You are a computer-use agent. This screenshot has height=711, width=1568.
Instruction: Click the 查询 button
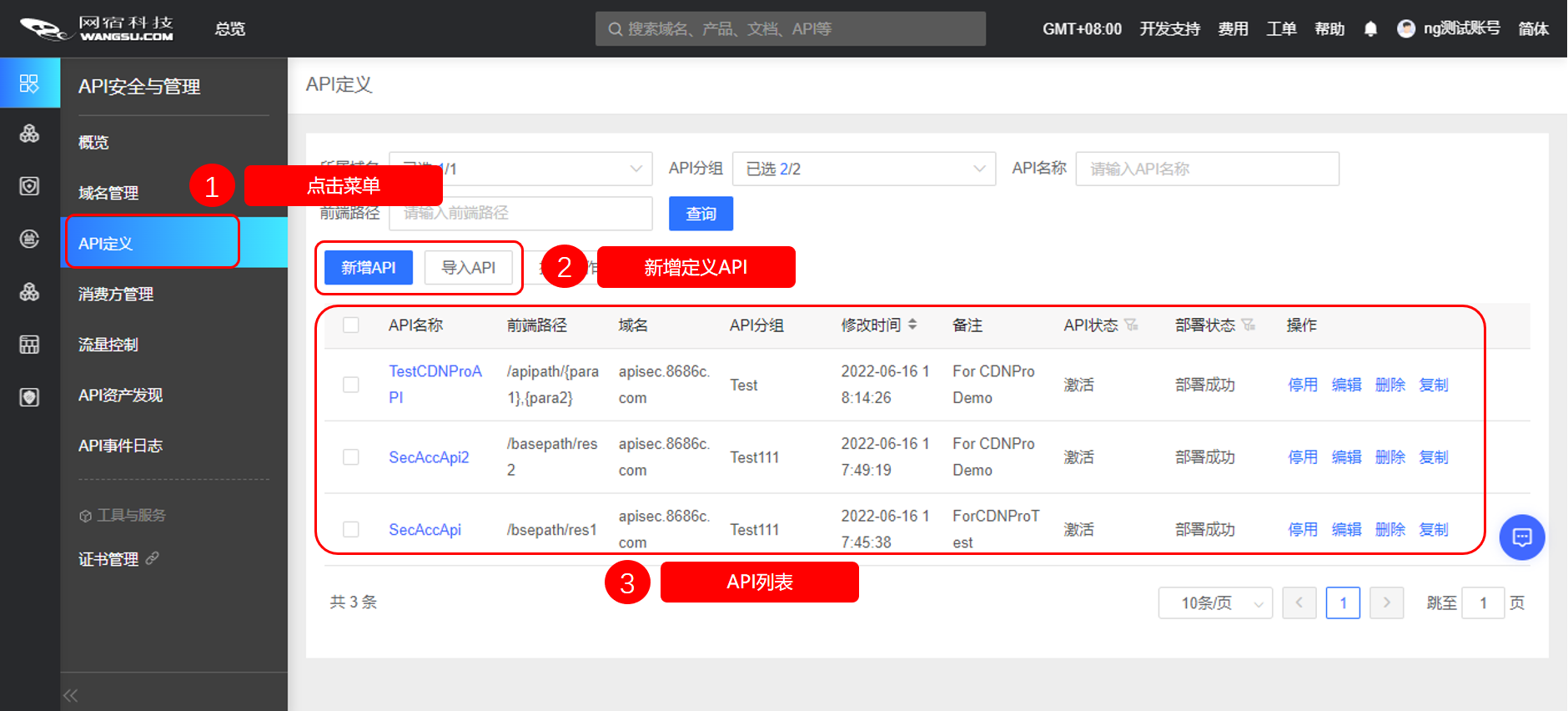click(x=701, y=214)
